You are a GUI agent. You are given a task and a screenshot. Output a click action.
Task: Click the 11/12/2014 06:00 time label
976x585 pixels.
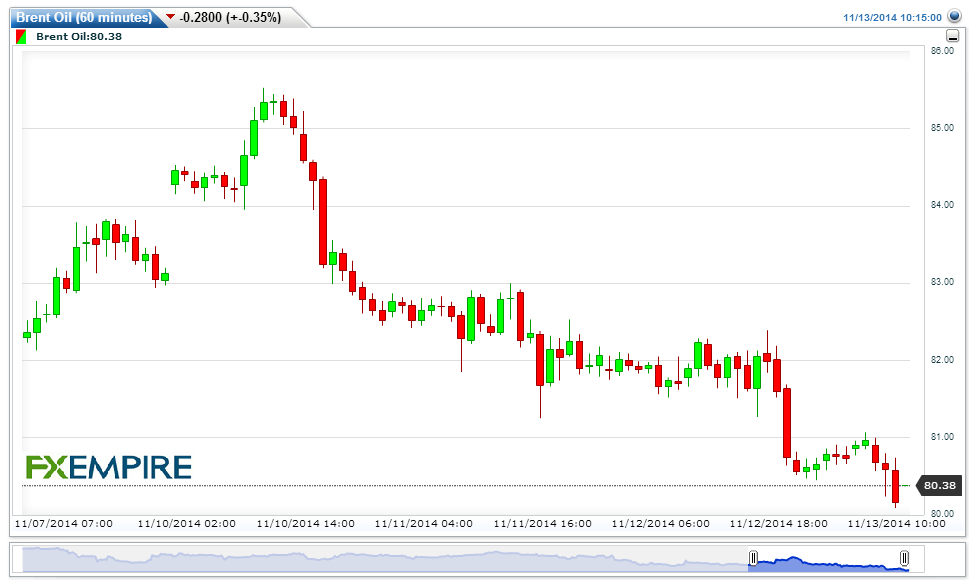(660, 524)
